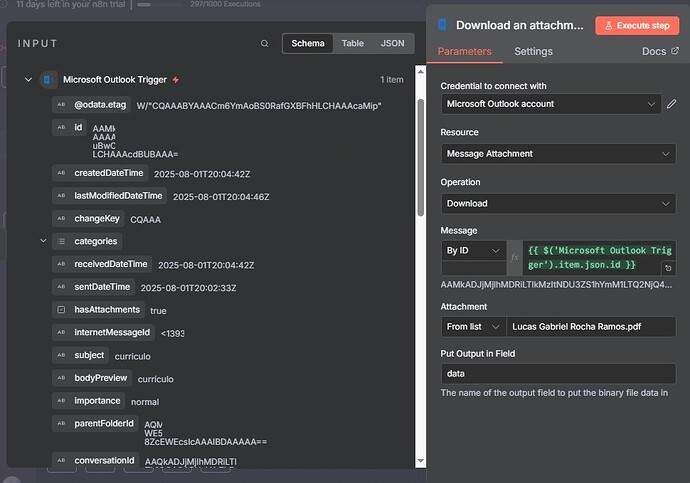Click the sentDateTime value 2025-08-01T20:02:33Z
This screenshot has width=690, height=483.
click(x=188, y=288)
